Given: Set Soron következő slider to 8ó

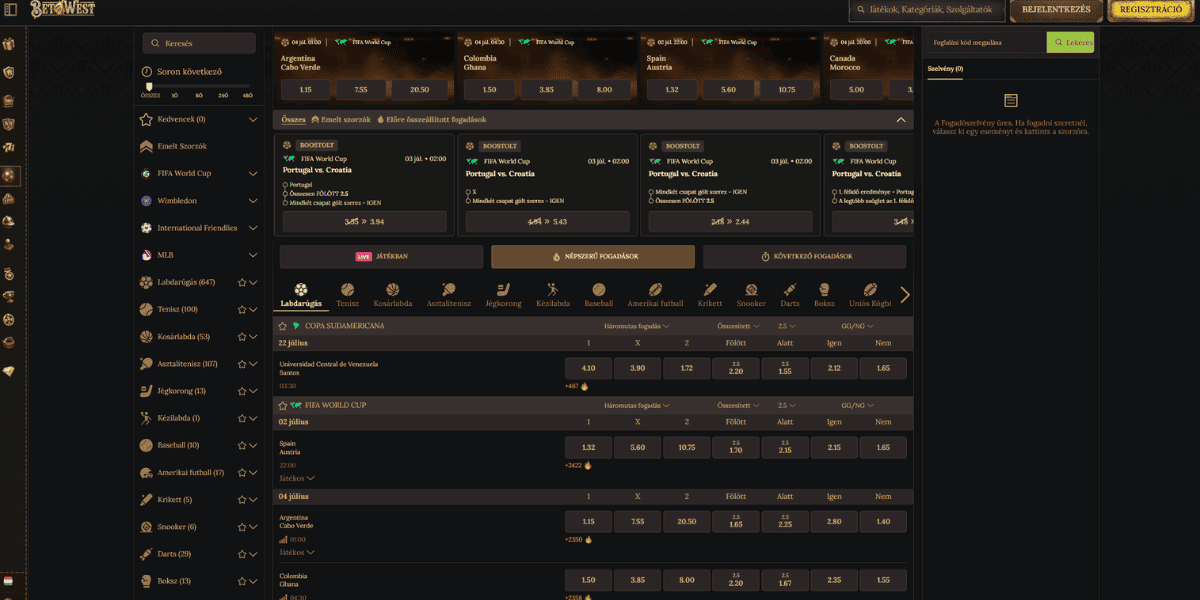Looking at the screenshot, I should [199, 95].
